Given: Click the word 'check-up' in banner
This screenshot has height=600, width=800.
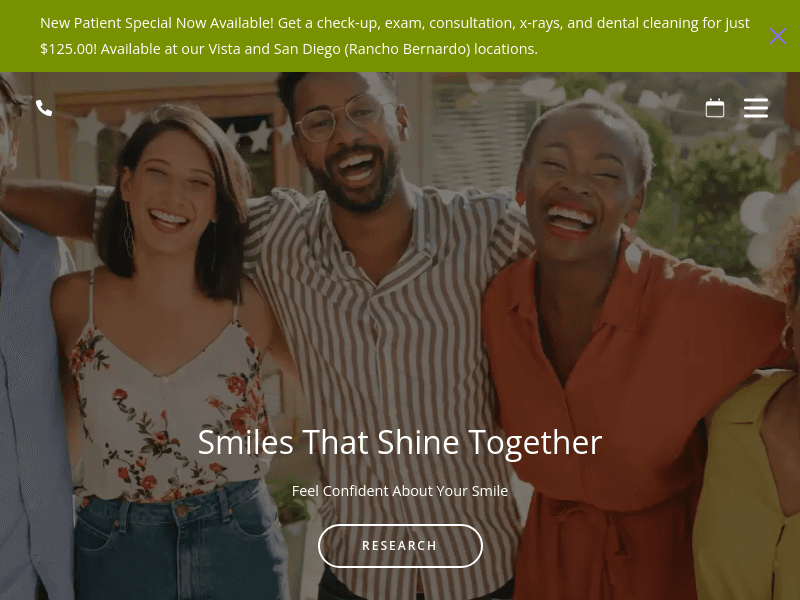Looking at the screenshot, I should [348, 23].
